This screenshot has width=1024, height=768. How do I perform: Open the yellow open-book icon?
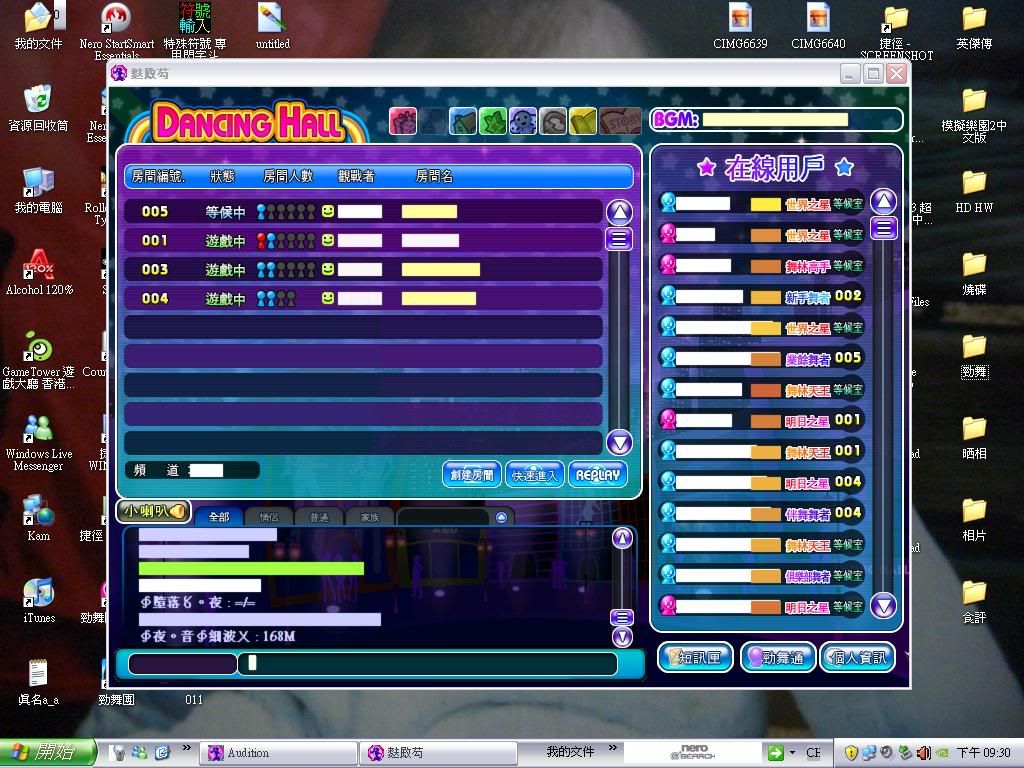583,121
